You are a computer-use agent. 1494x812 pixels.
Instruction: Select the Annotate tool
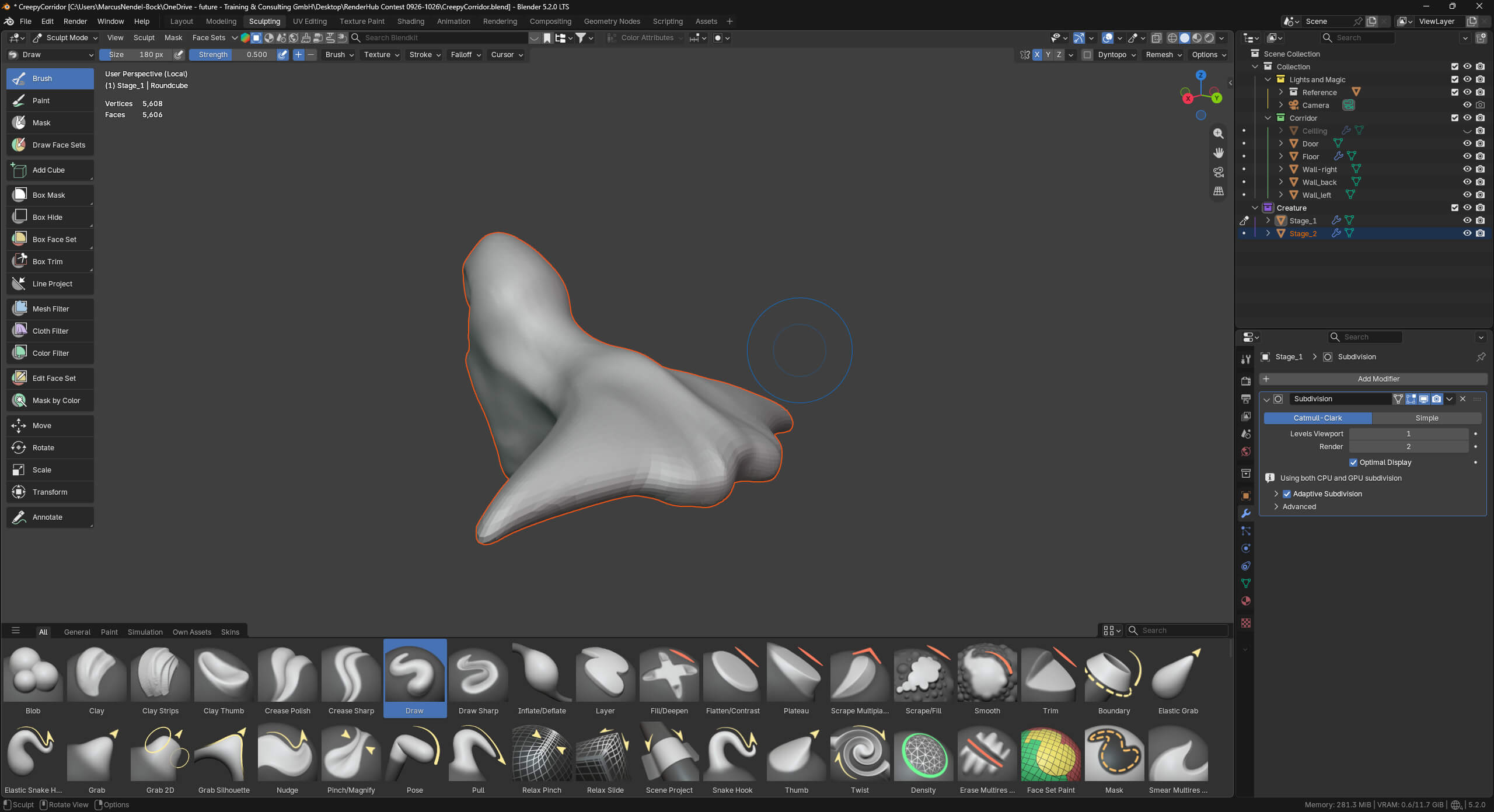[50, 517]
